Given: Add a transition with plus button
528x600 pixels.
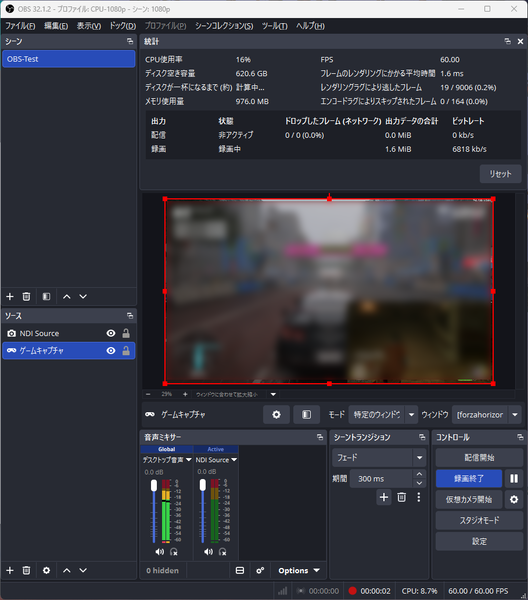Looking at the screenshot, I should coord(384,497).
